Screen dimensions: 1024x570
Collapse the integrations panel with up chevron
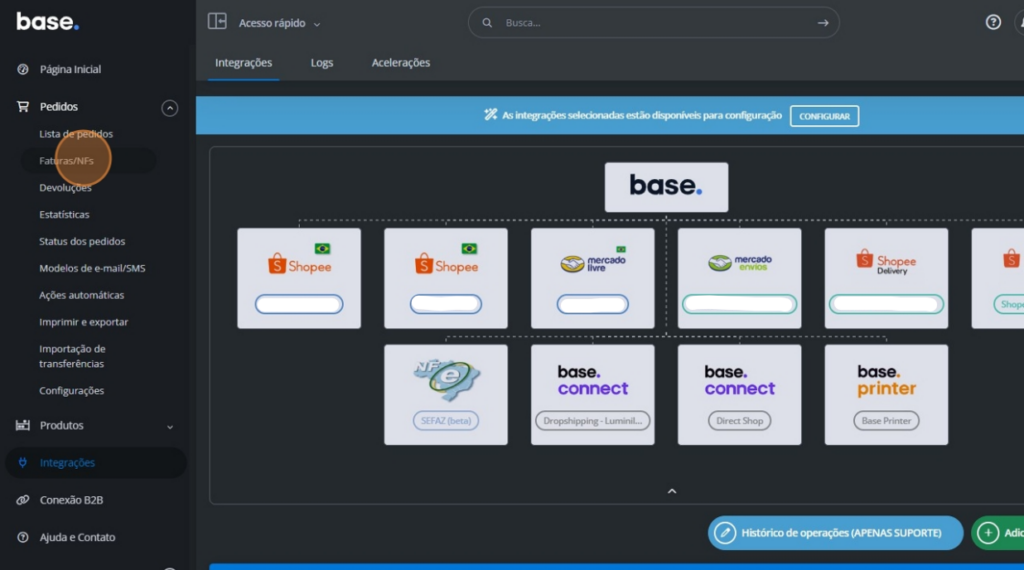point(672,491)
